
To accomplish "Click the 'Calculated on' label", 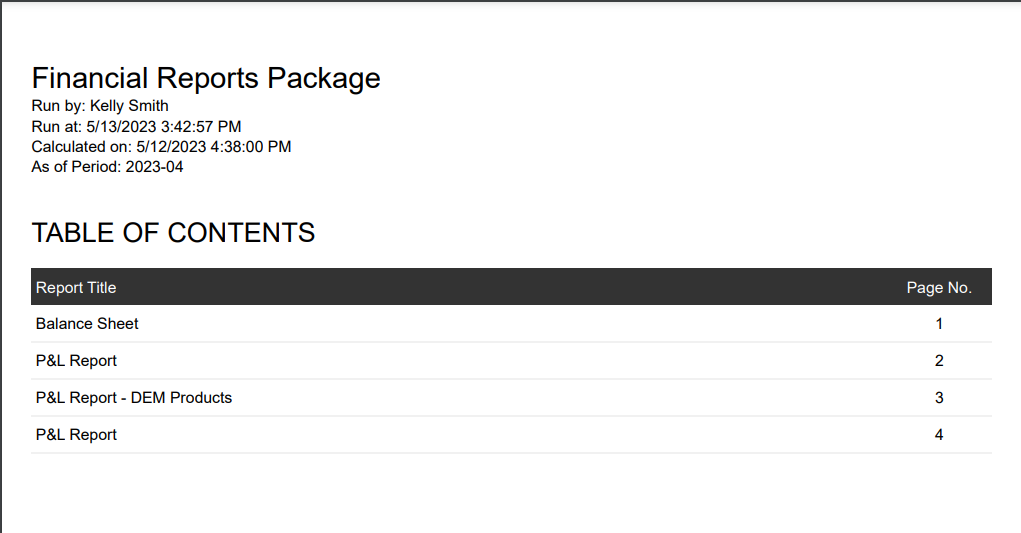I will [x=82, y=147].
